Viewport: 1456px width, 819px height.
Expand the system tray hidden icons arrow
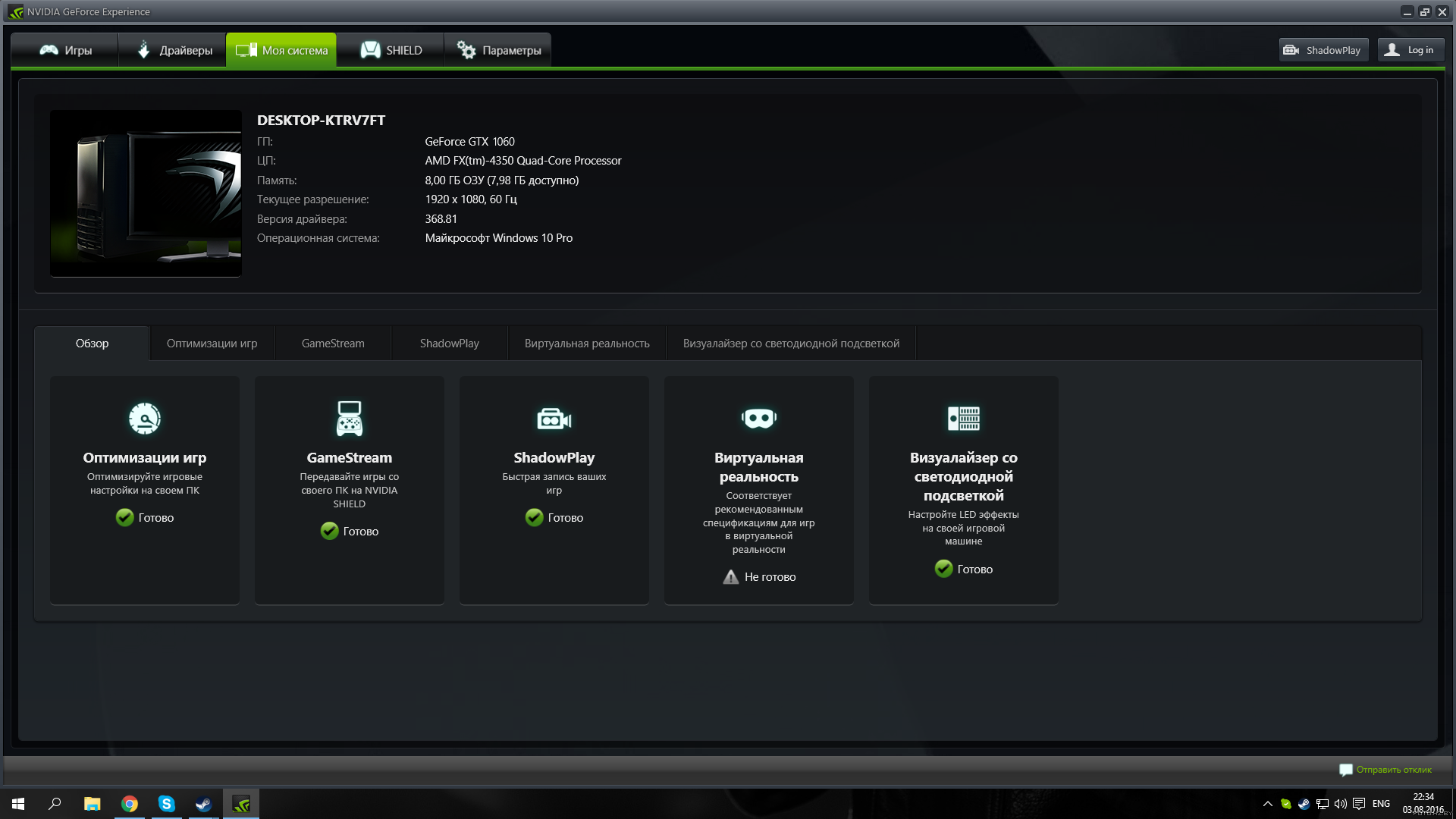1267,804
